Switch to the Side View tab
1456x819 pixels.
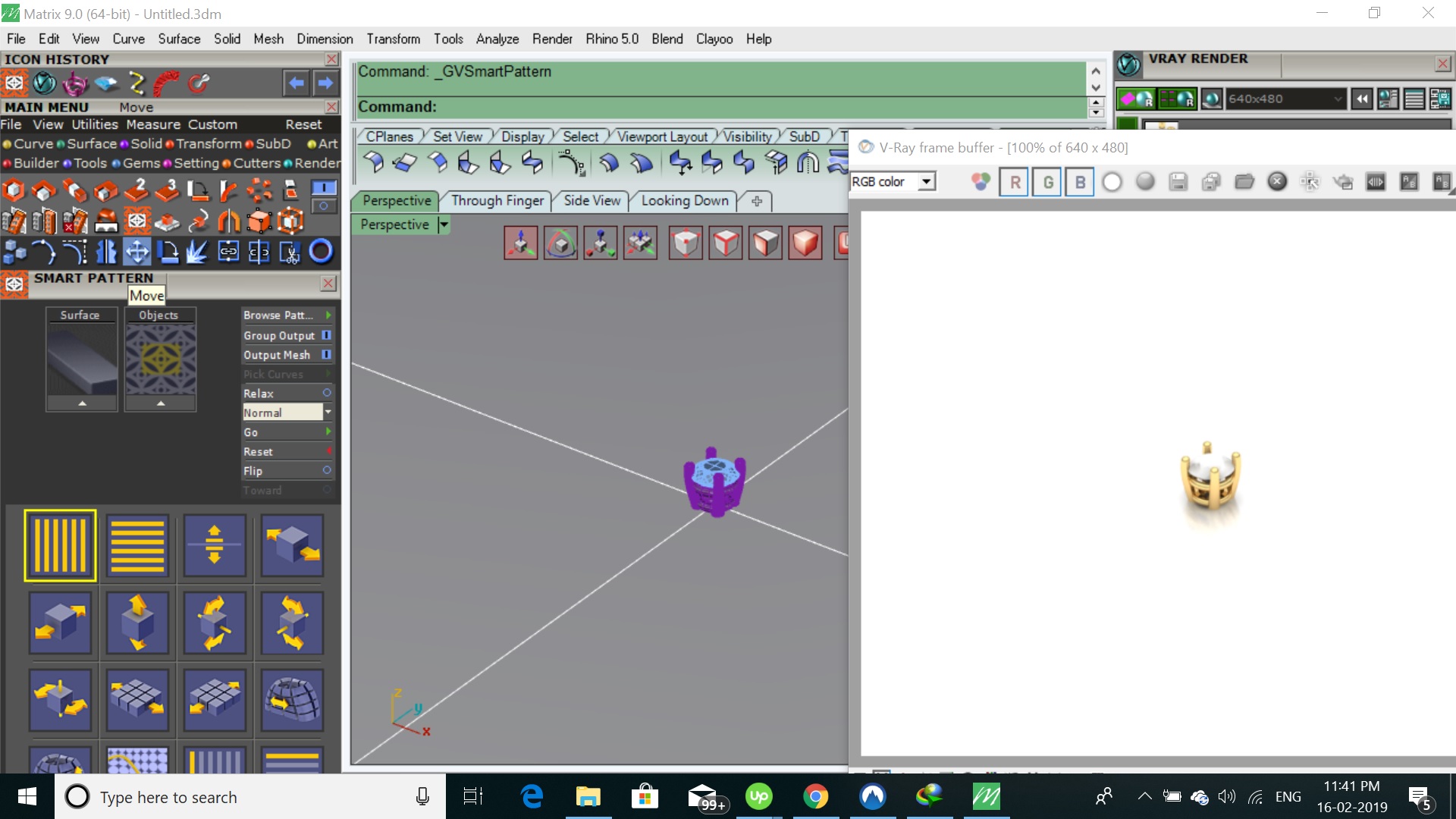(591, 200)
